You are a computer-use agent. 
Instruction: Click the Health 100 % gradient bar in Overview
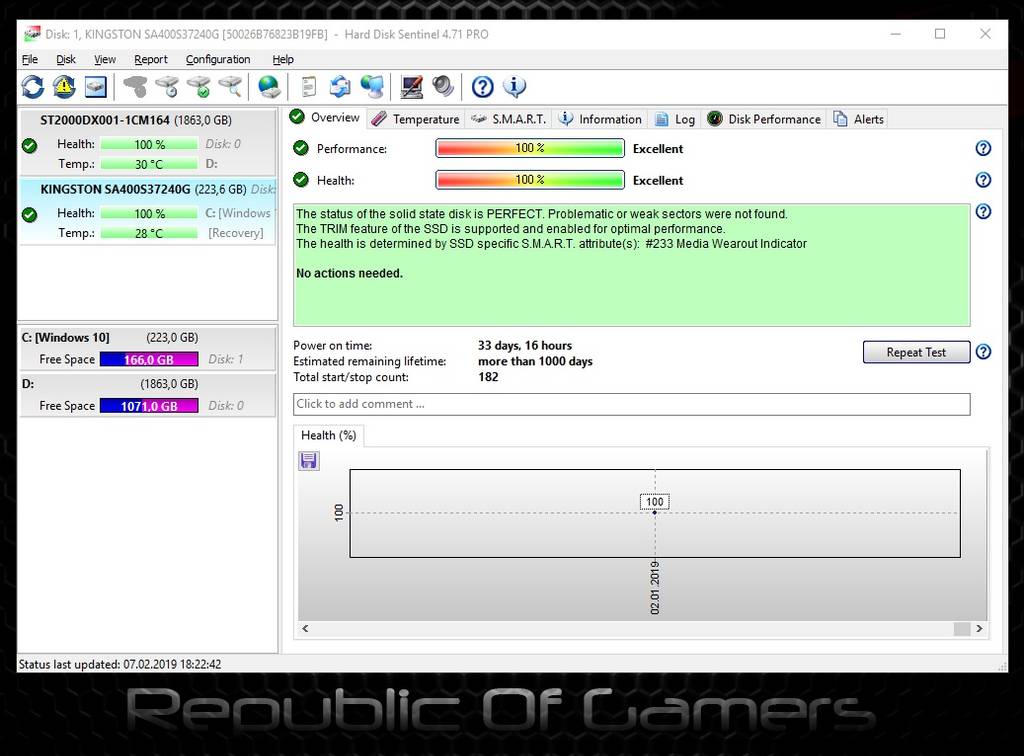point(530,180)
